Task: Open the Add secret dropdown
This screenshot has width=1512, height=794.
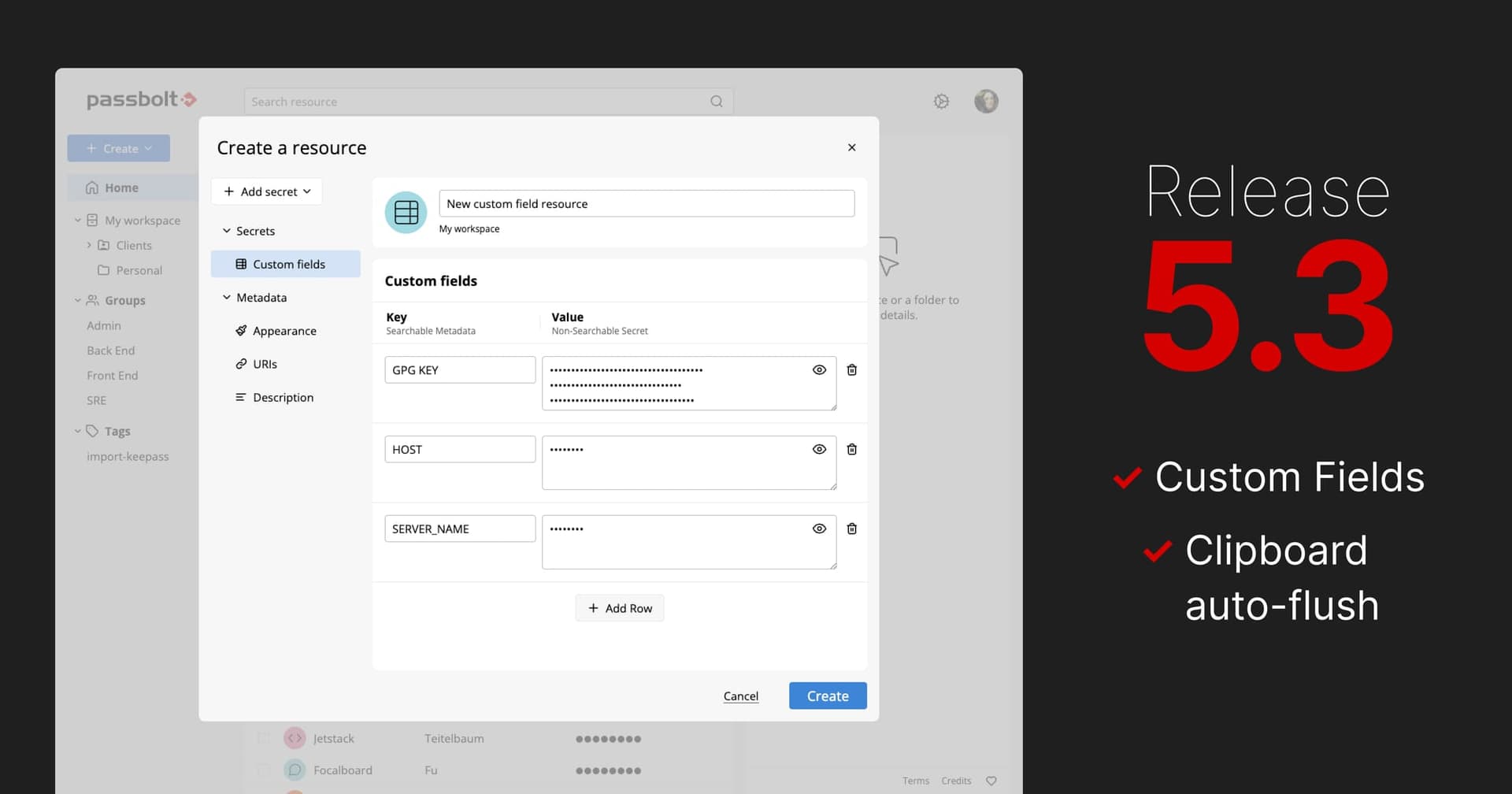Action: pos(266,191)
